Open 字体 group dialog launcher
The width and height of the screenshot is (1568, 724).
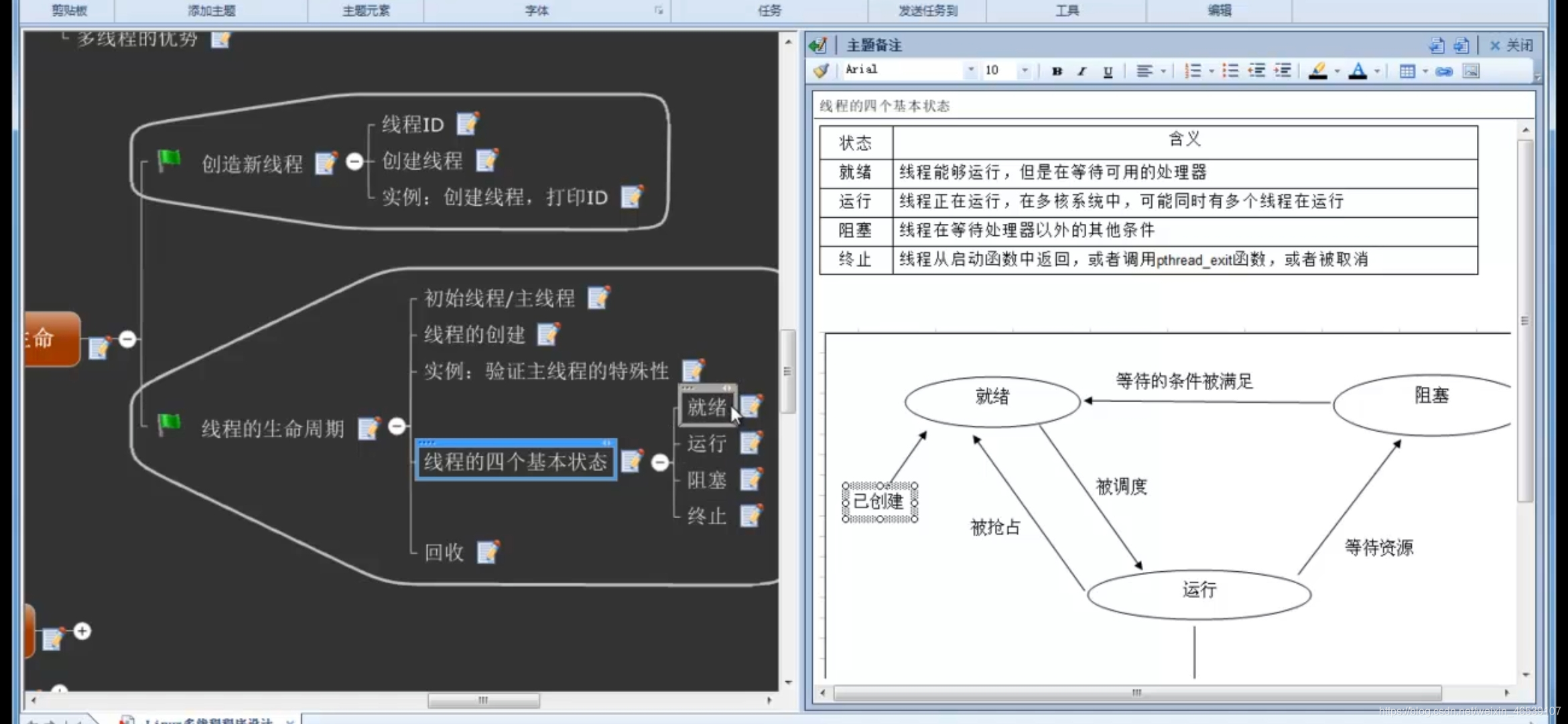click(659, 10)
